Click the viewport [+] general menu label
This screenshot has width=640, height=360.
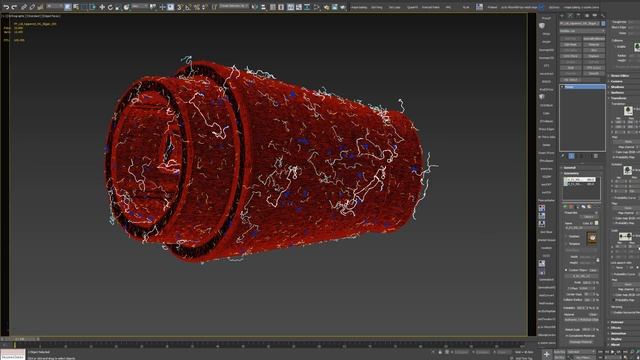tap(3, 16)
